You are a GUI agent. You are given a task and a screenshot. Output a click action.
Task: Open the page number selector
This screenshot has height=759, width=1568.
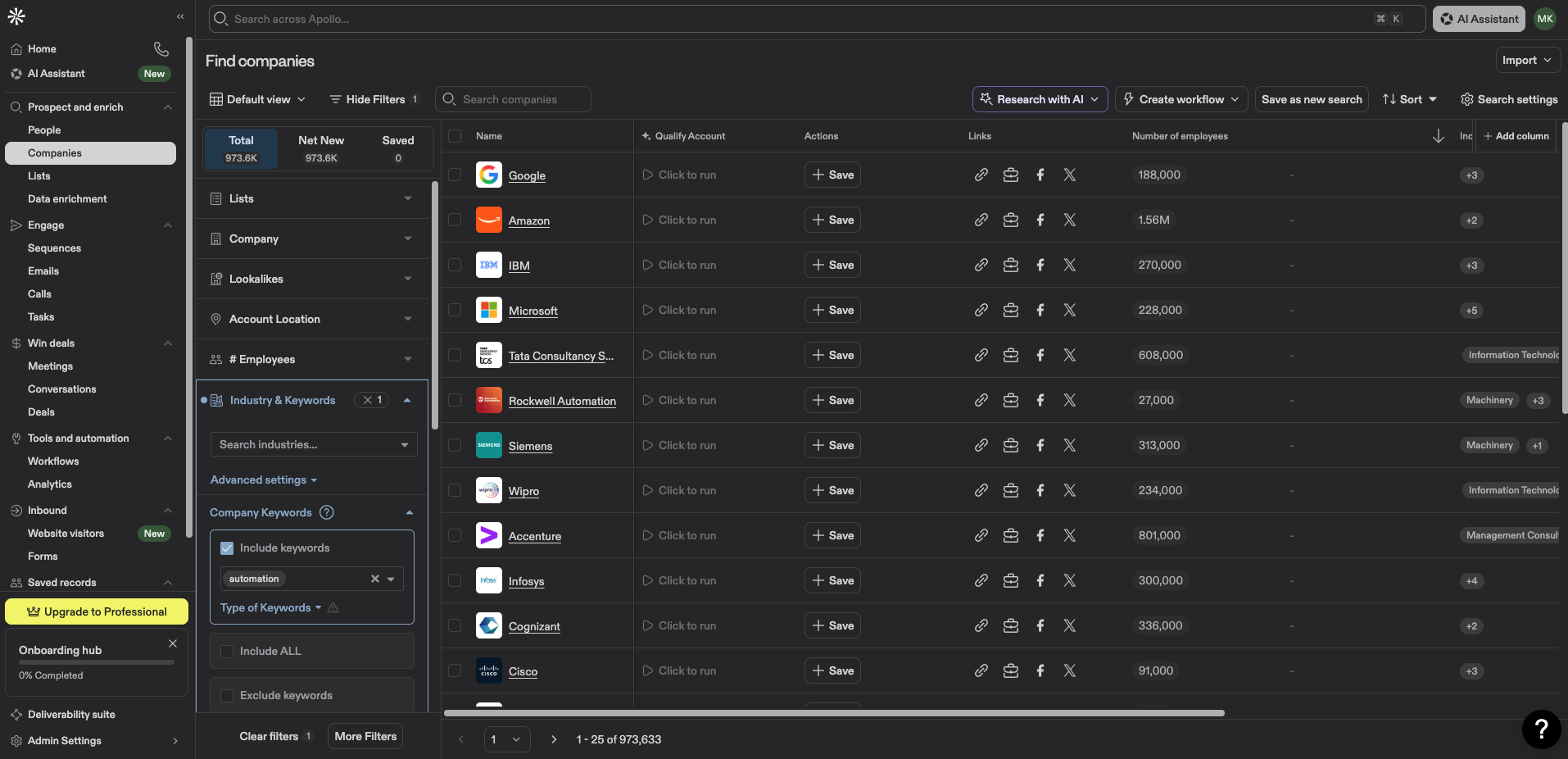[x=506, y=739]
